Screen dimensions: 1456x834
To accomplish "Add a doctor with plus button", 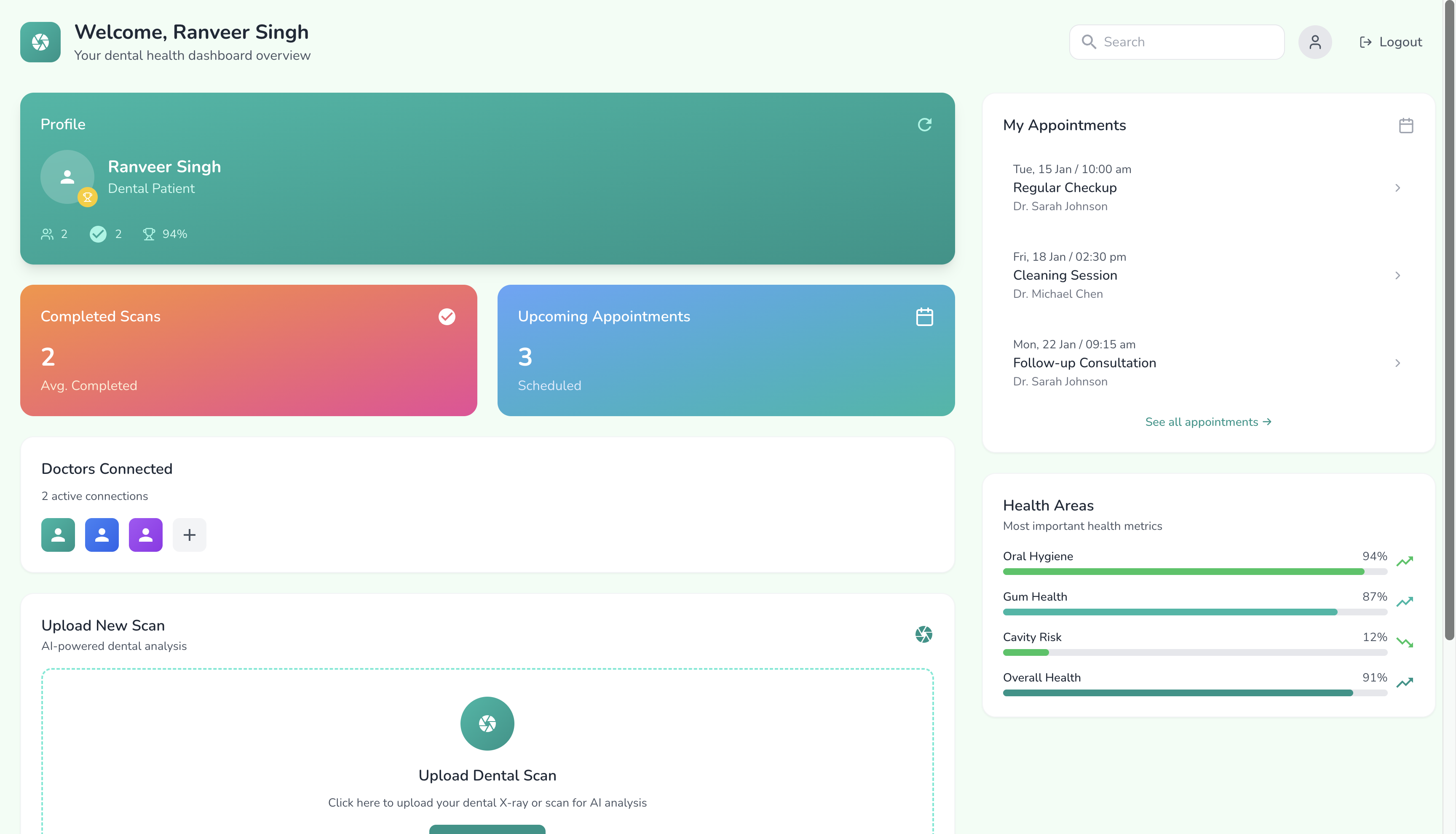I will 189,535.
